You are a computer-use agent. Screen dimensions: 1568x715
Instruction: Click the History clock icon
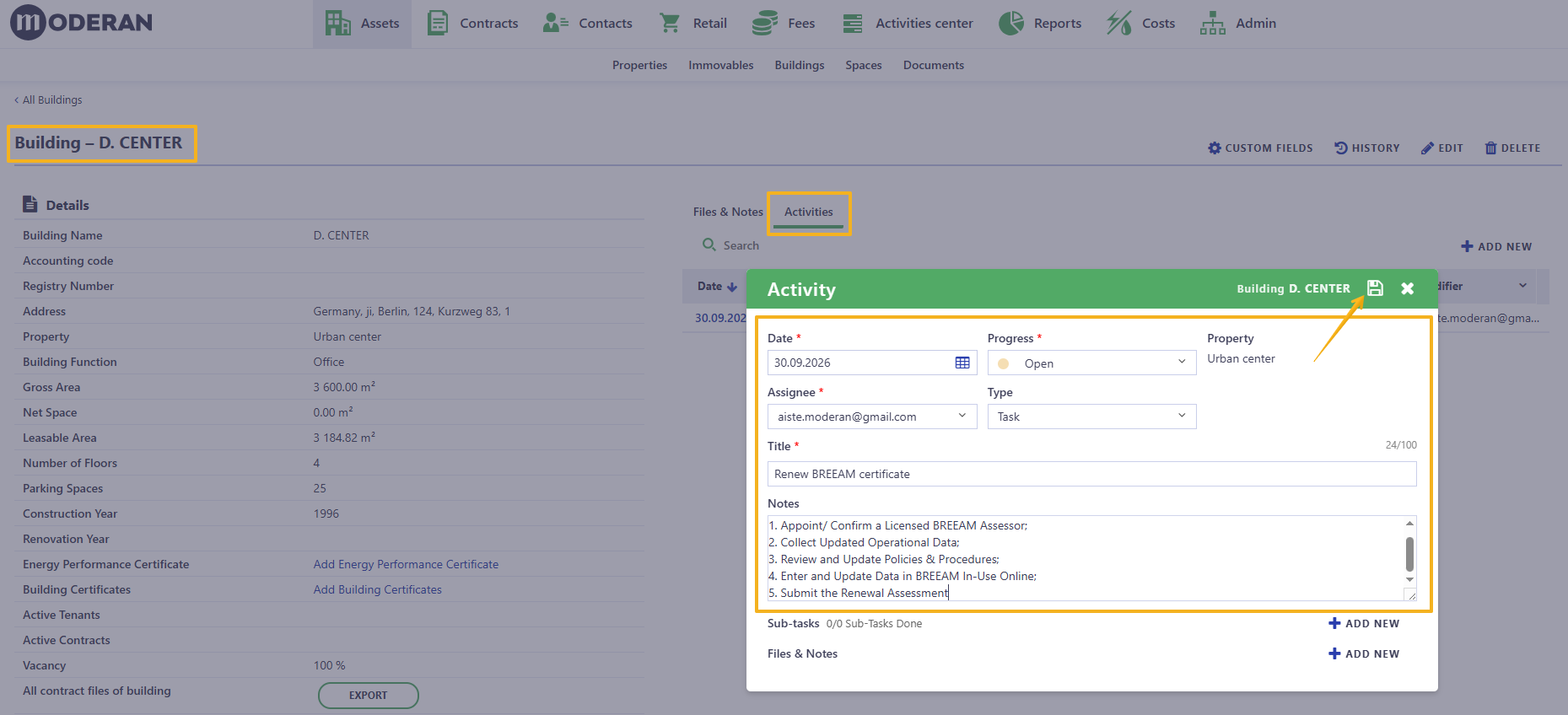tap(1341, 148)
